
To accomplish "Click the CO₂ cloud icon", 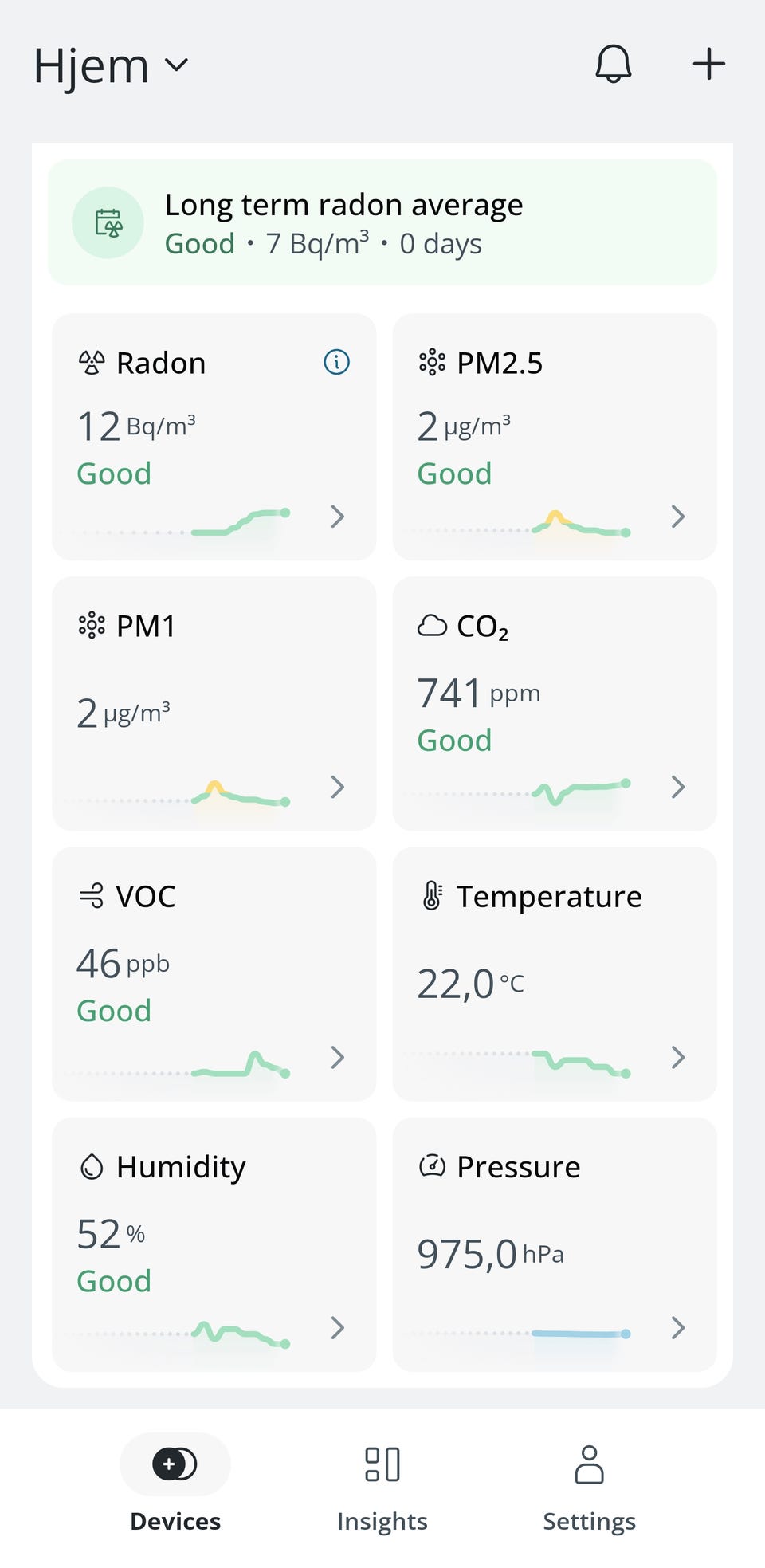I will pos(432,626).
